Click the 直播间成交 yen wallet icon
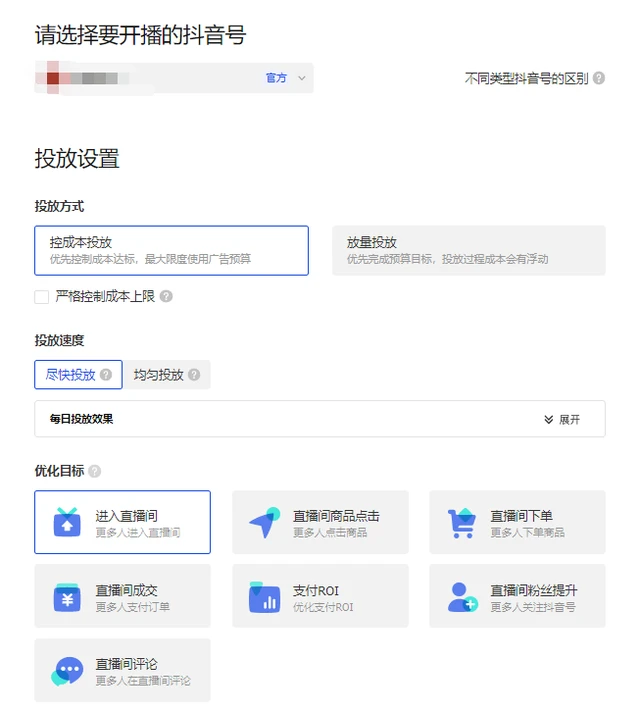 [x=67, y=597]
